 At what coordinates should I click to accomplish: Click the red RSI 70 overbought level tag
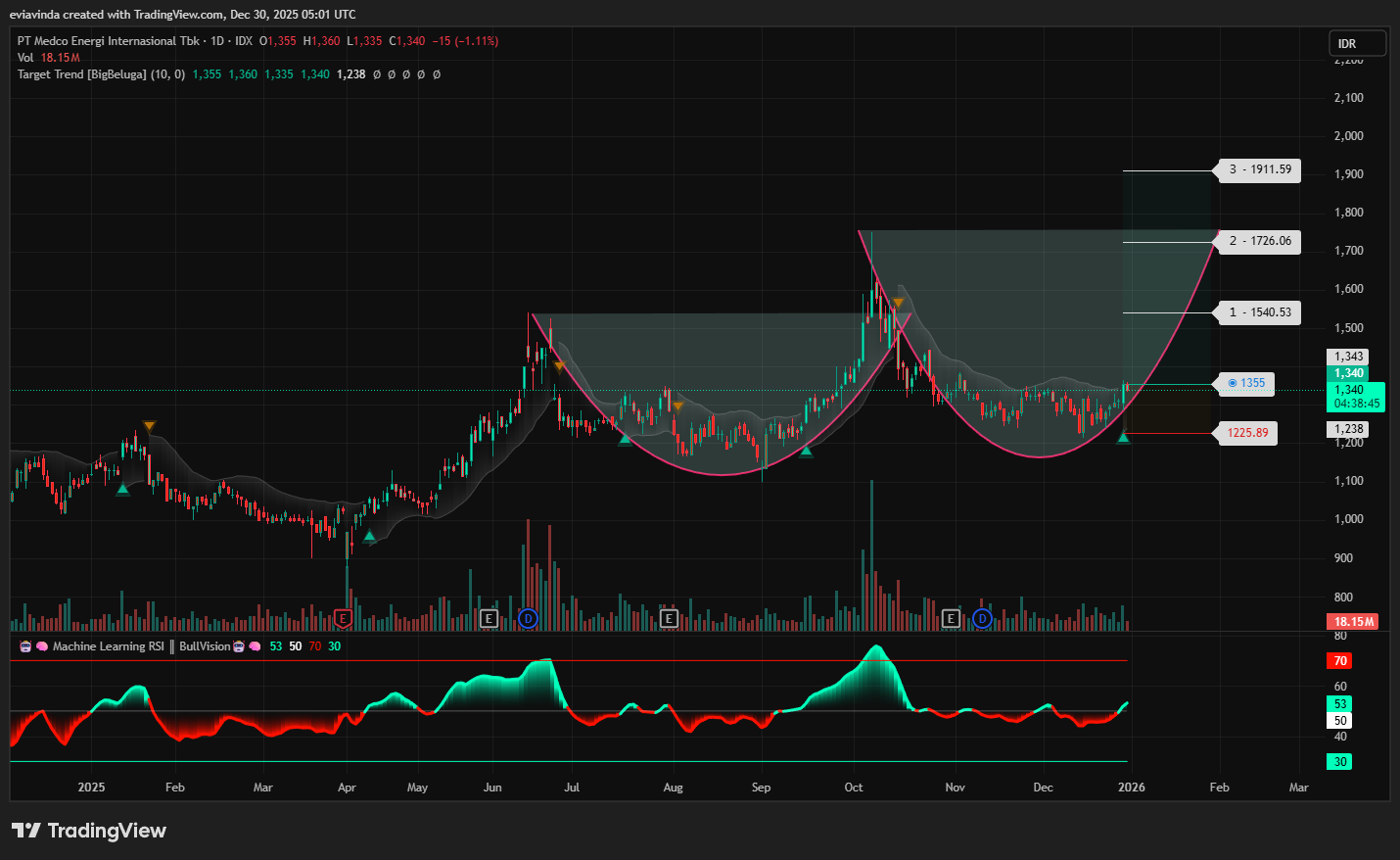tap(1340, 661)
